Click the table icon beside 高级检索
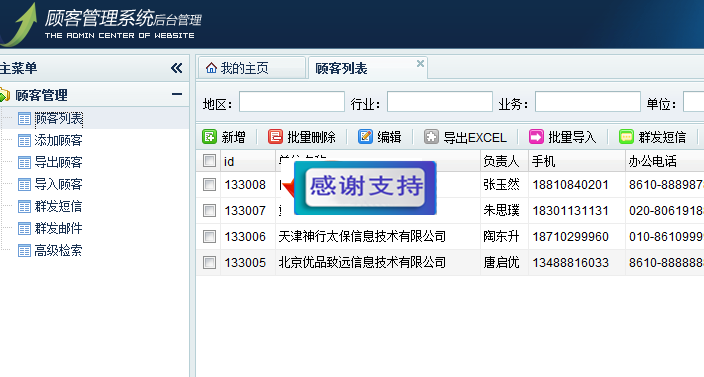Image resolution: width=704 pixels, height=377 pixels. tap(24, 250)
